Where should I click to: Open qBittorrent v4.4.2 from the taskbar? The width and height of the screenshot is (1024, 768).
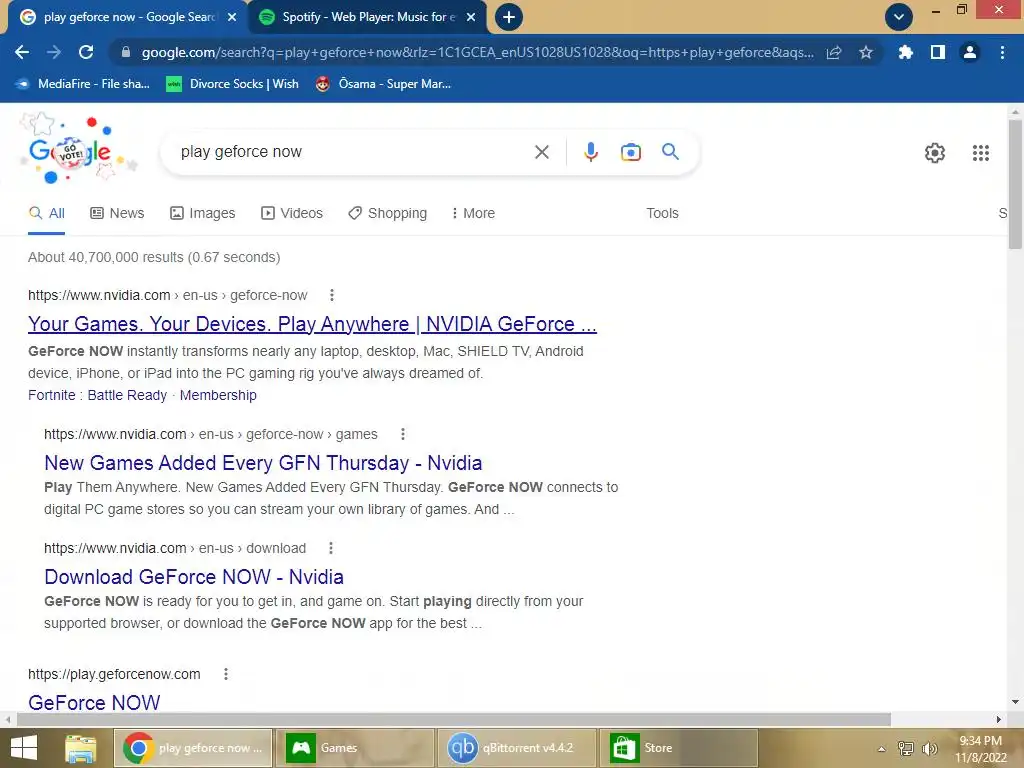click(516, 748)
